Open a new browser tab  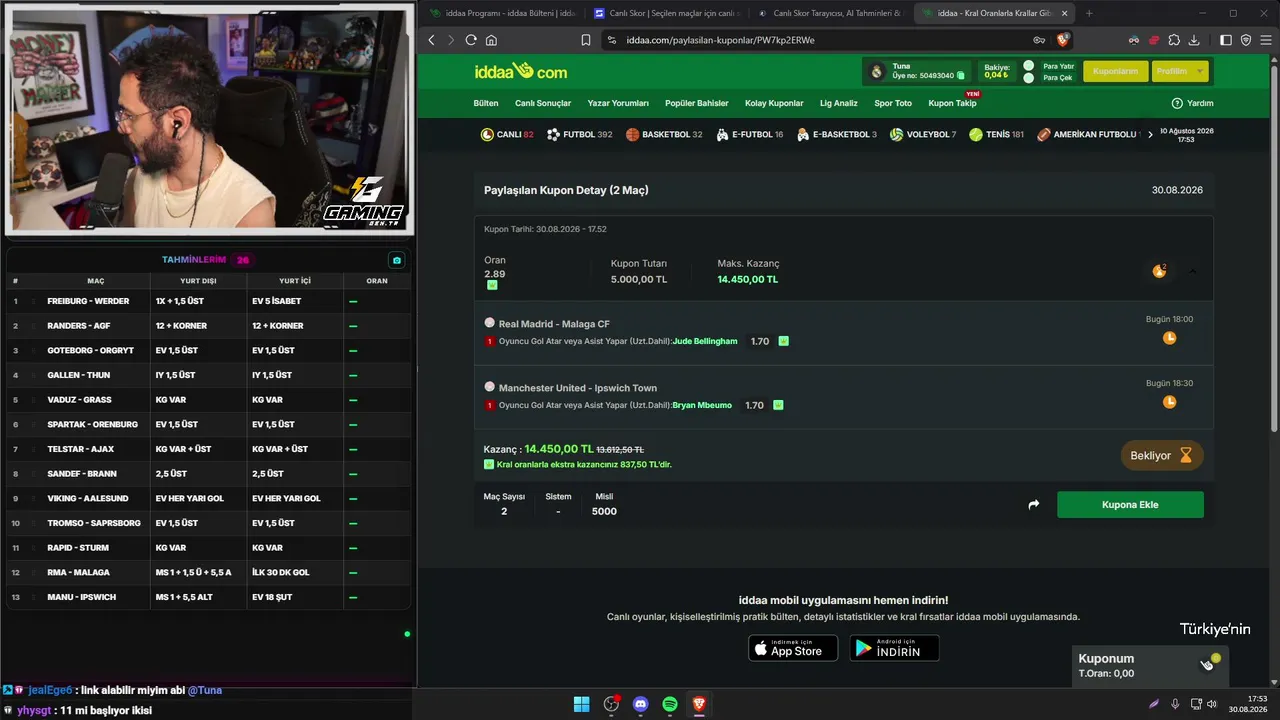pos(1089,13)
